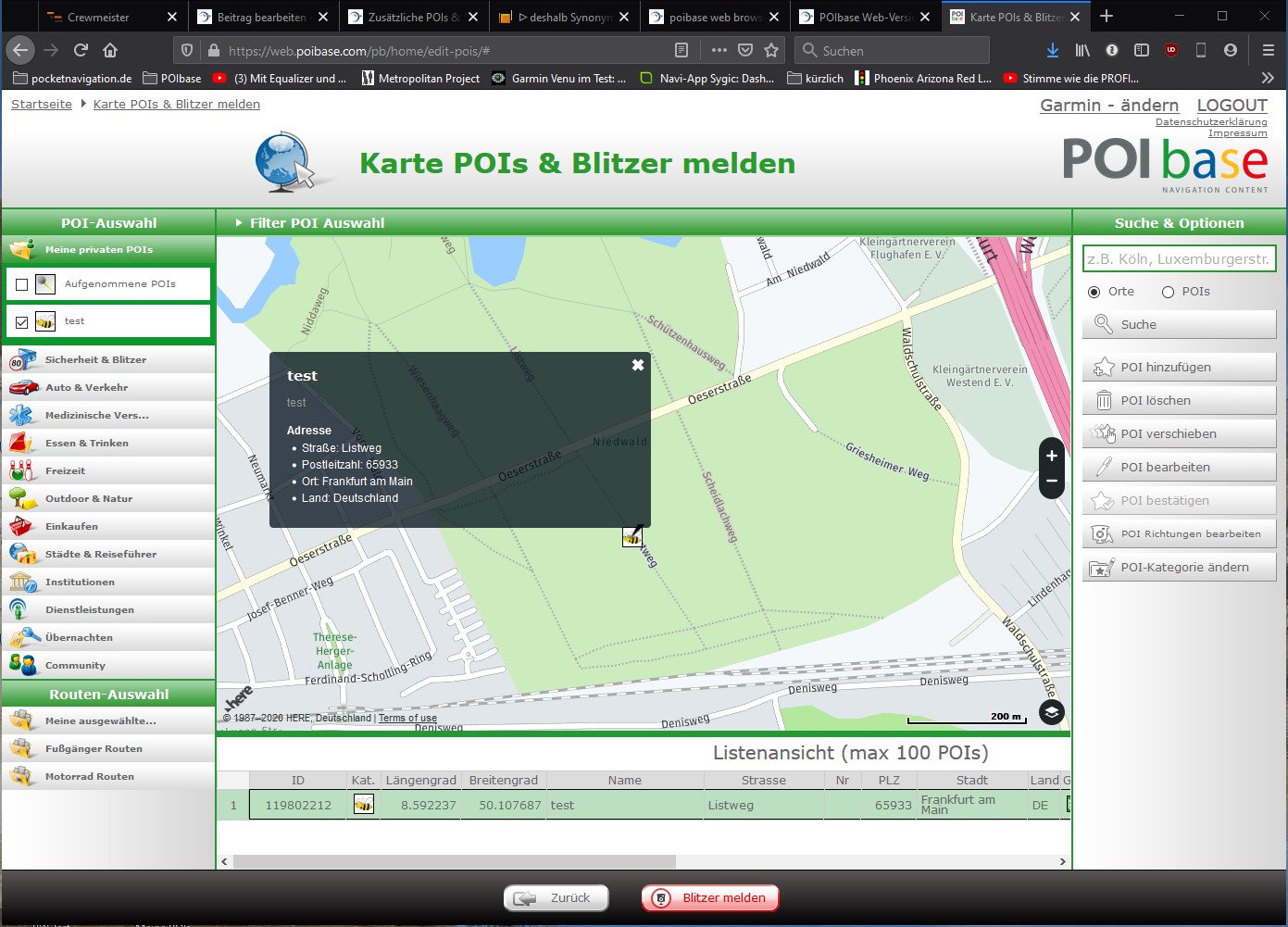Select the POIs radio button
This screenshot has height=927, width=1288.
1168,292
